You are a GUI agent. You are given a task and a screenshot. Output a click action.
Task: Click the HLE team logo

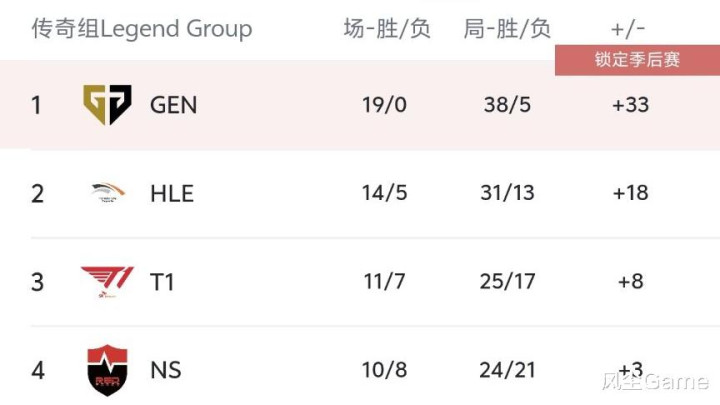[108, 192]
